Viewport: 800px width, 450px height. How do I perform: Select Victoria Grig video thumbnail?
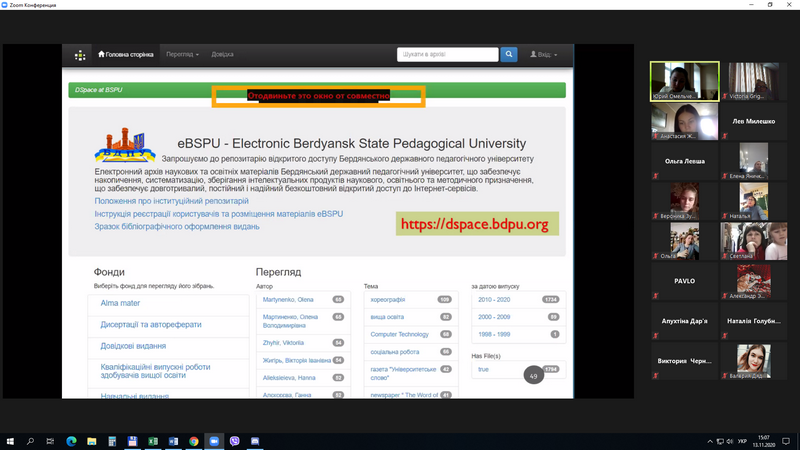pos(754,82)
